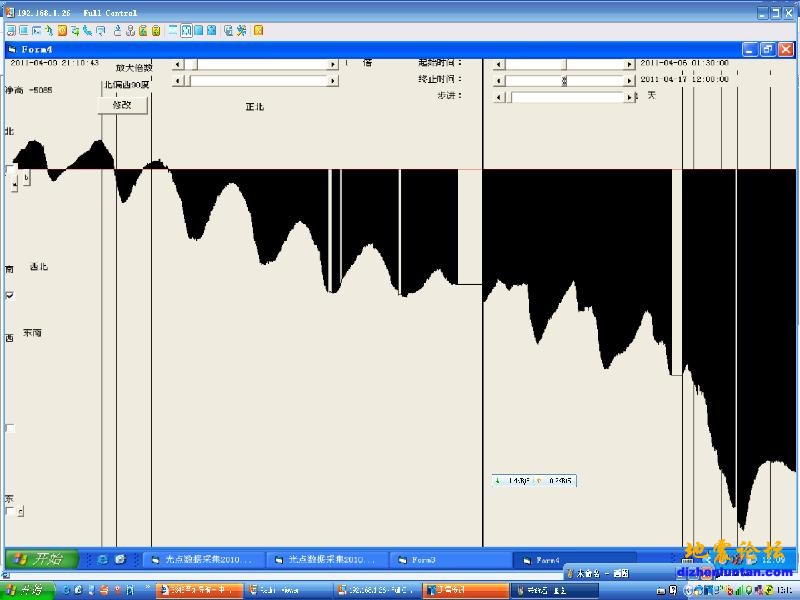Open Telnet mode from Radmin toolbar
Screen dimensions: 800x600
click(x=36, y=31)
